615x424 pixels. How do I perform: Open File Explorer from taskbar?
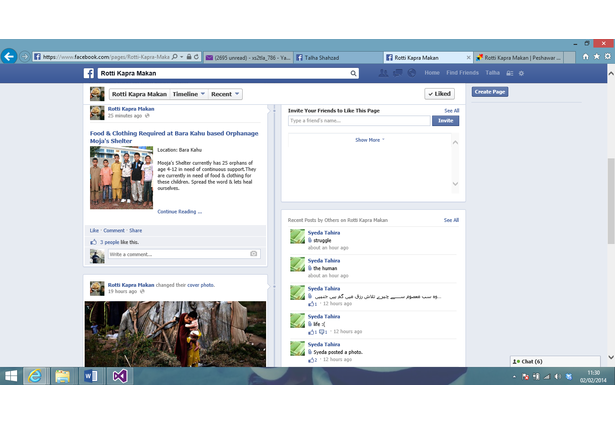(x=62, y=376)
